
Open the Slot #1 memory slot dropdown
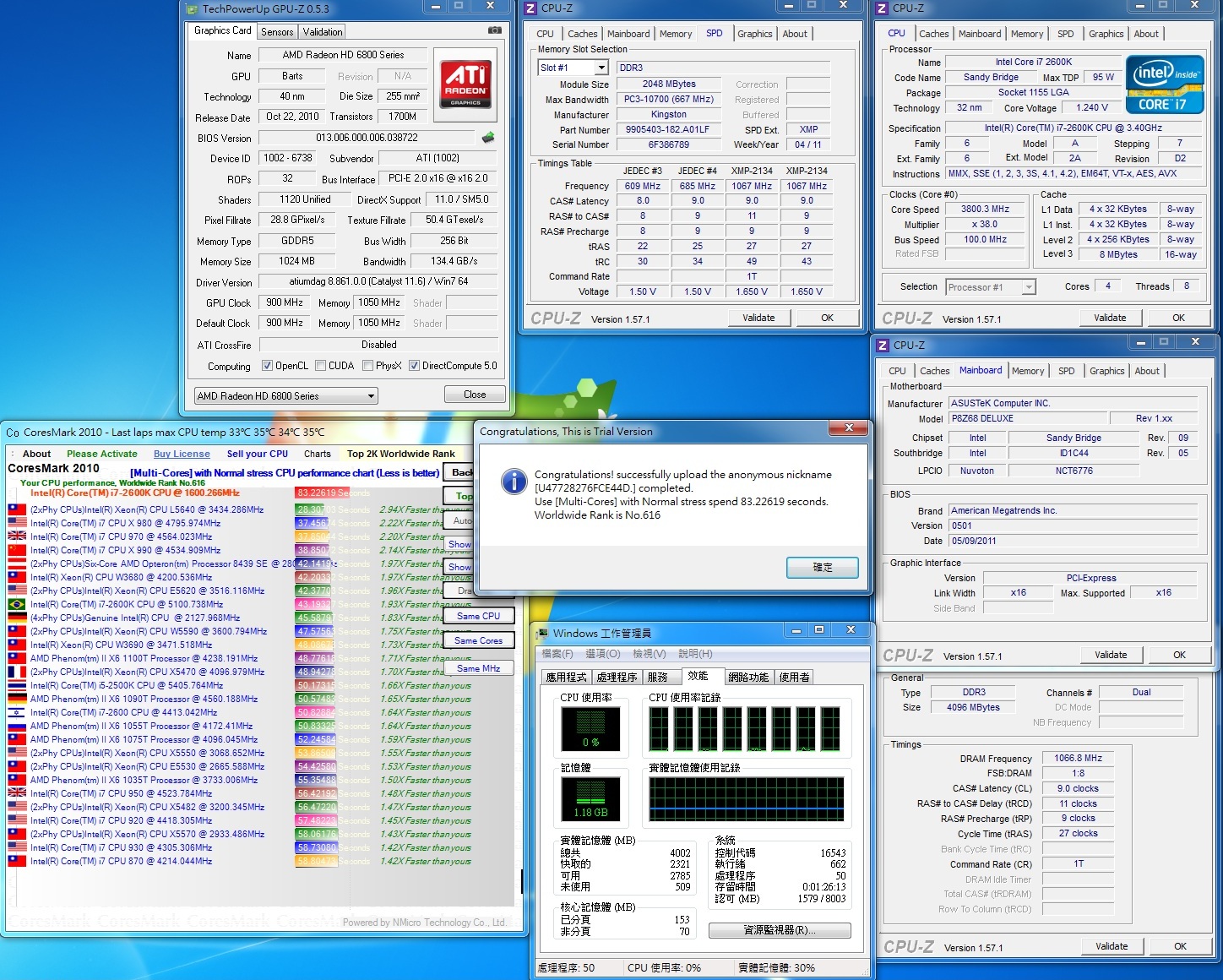601,68
